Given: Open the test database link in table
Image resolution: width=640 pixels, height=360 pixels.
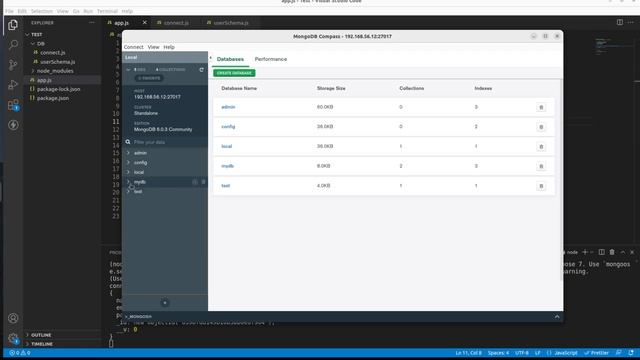Looking at the screenshot, I should point(226,186).
